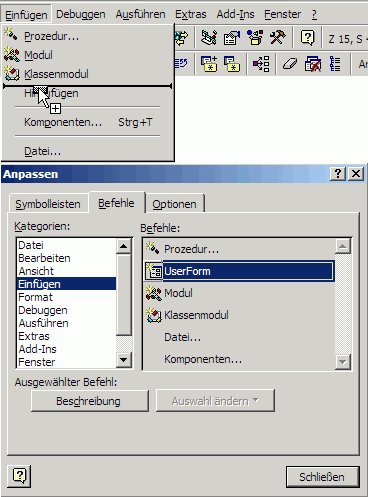Click the Befehle list scroll down arrow
This screenshot has height=497, width=368.
click(x=343, y=361)
